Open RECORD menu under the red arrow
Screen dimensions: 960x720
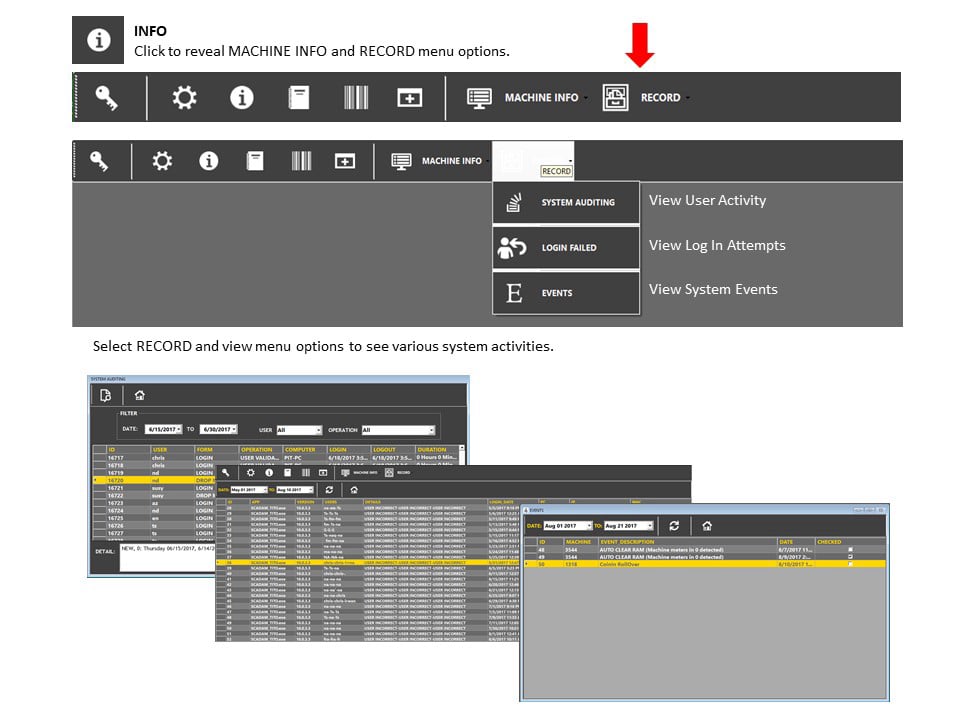(x=646, y=97)
